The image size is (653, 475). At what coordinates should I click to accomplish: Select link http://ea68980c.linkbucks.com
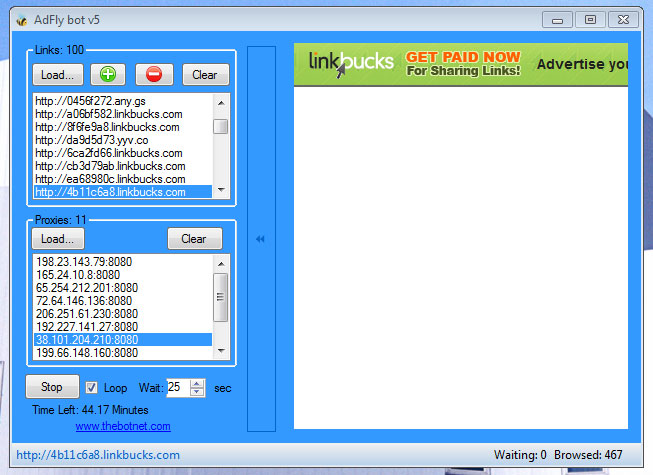(x=123, y=179)
